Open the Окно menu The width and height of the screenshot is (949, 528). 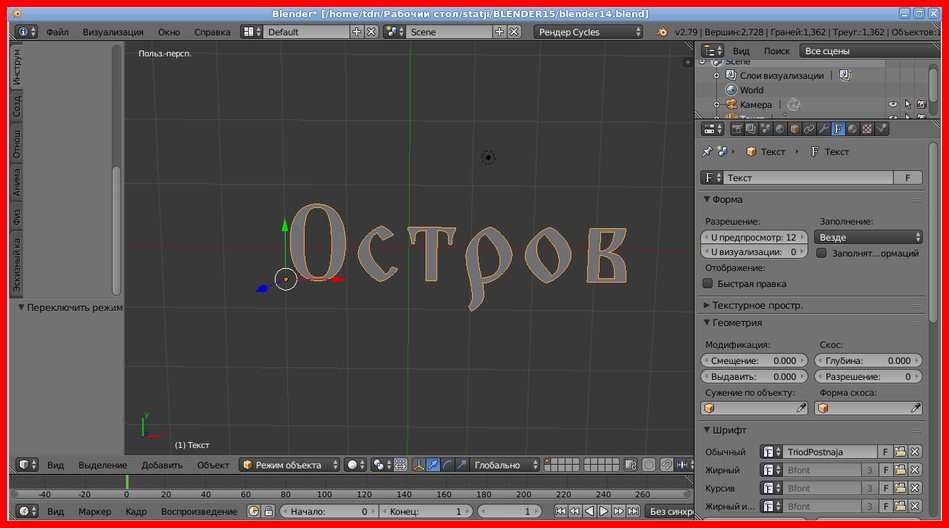(x=169, y=32)
